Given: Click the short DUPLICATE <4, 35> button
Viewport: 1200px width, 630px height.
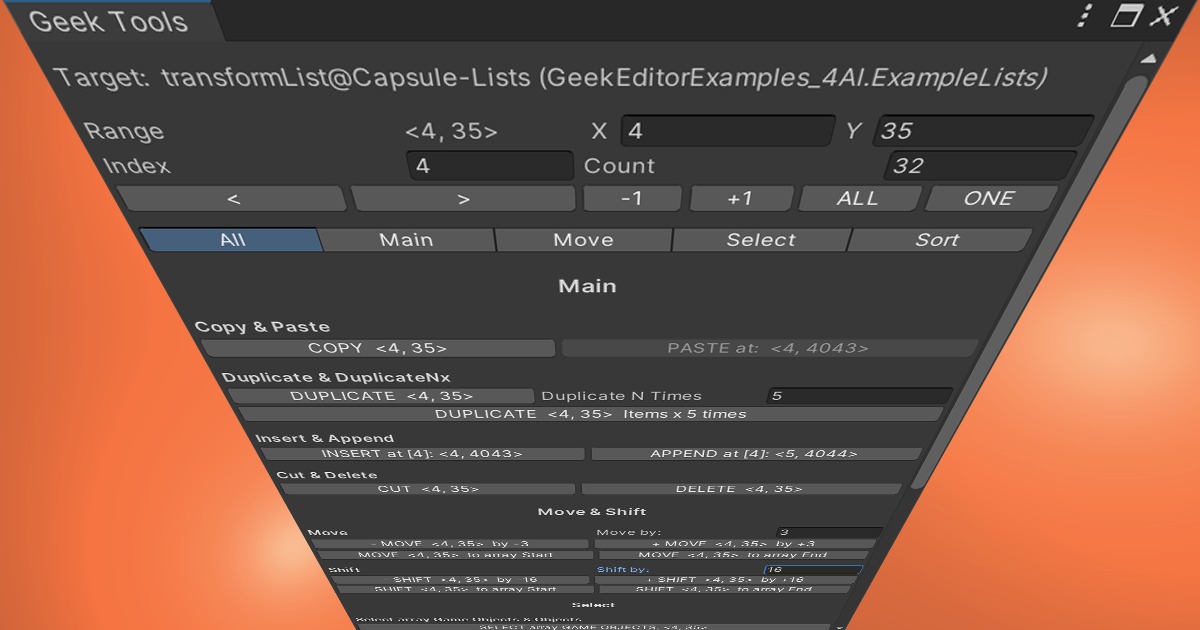Looking at the screenshot, I should point(381,396).
